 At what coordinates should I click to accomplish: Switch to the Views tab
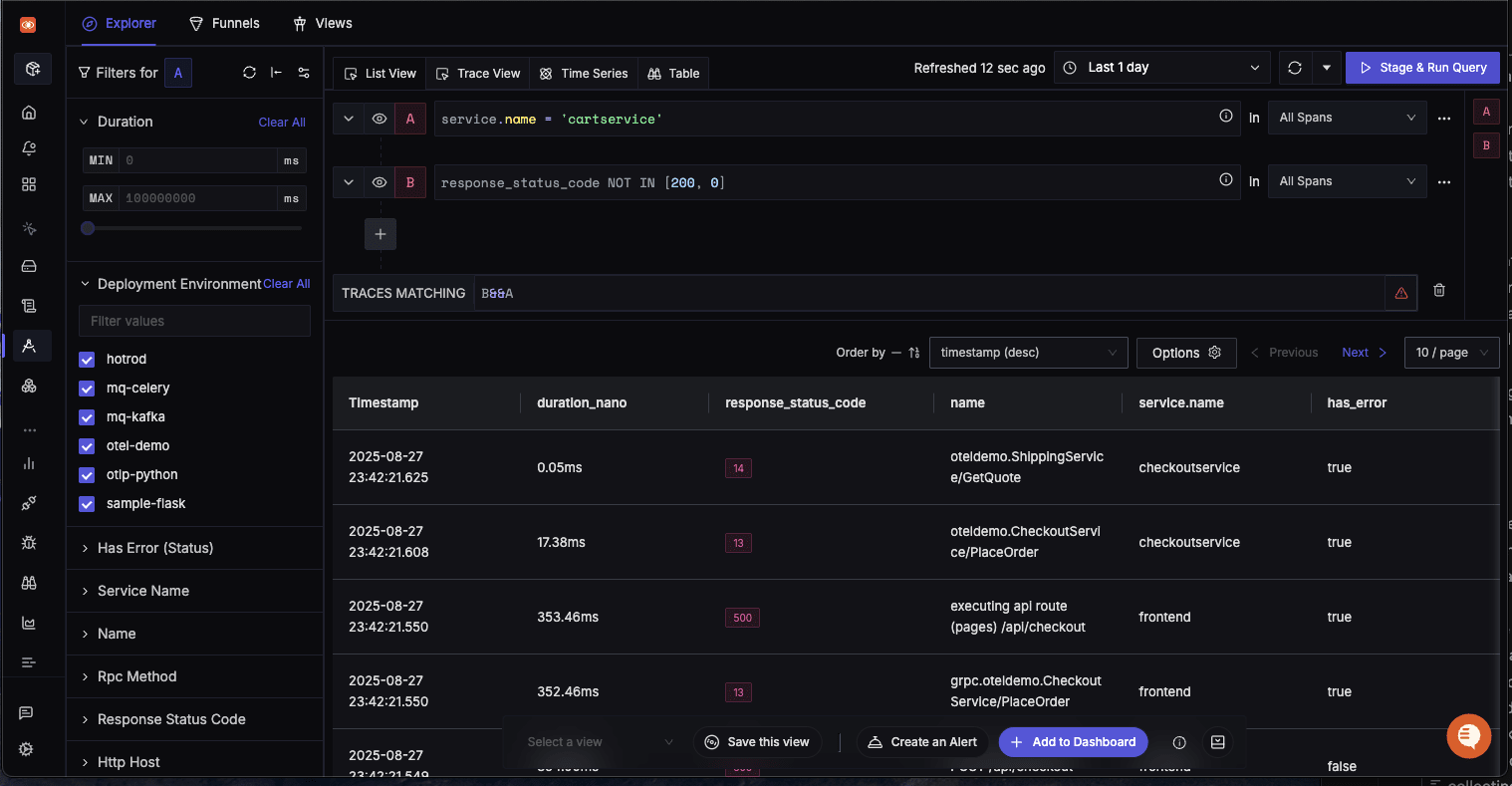(323, 23)
